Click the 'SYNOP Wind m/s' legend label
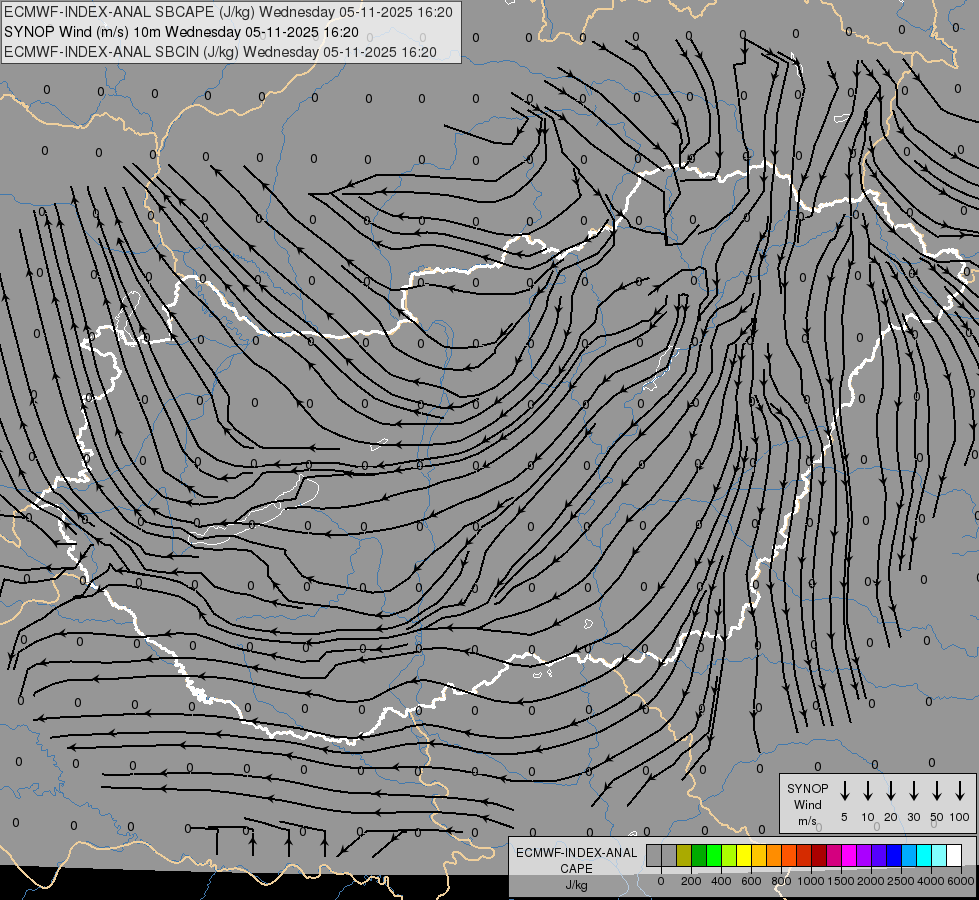 coord(807,804)
